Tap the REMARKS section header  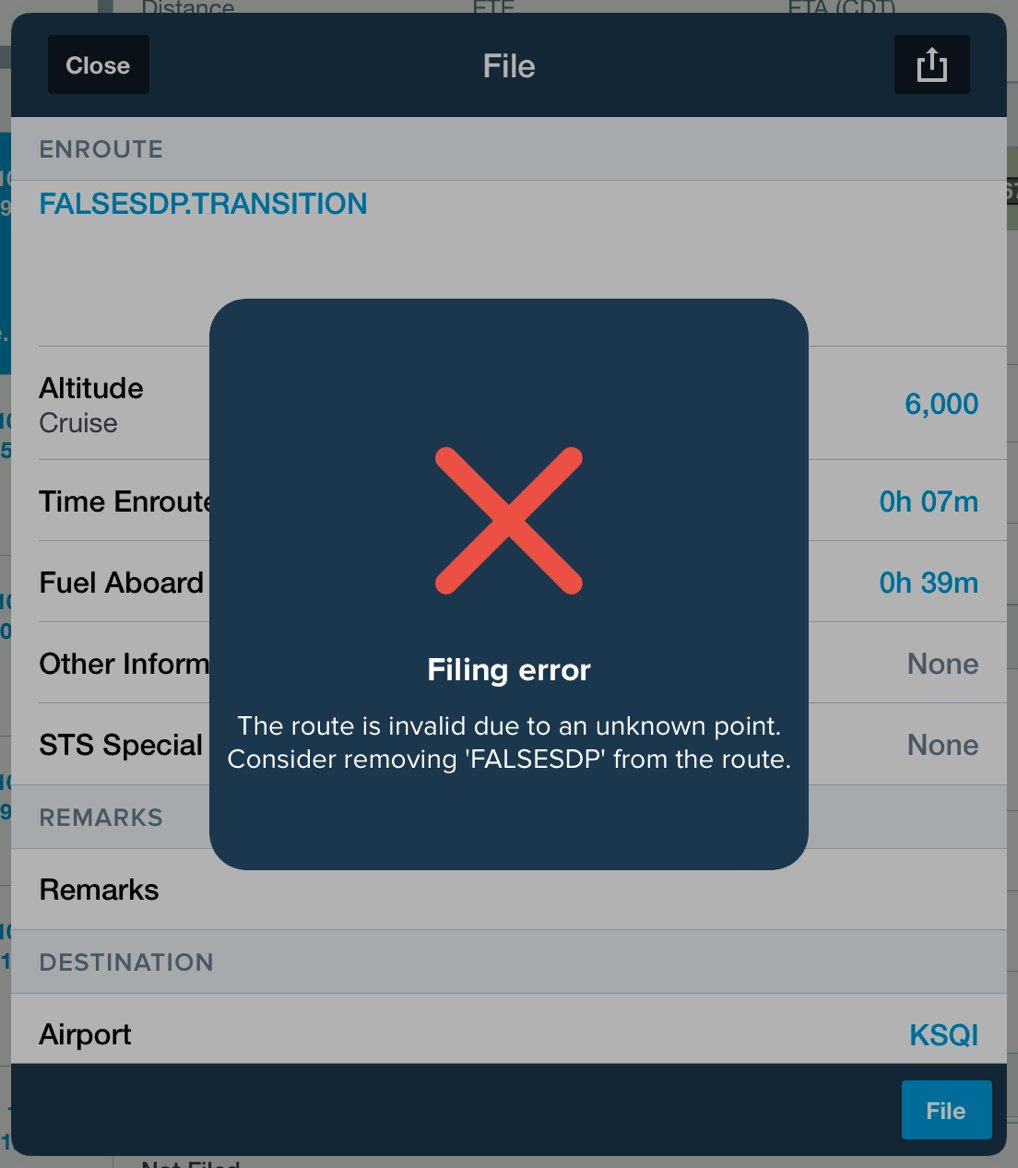click(101, 817)
